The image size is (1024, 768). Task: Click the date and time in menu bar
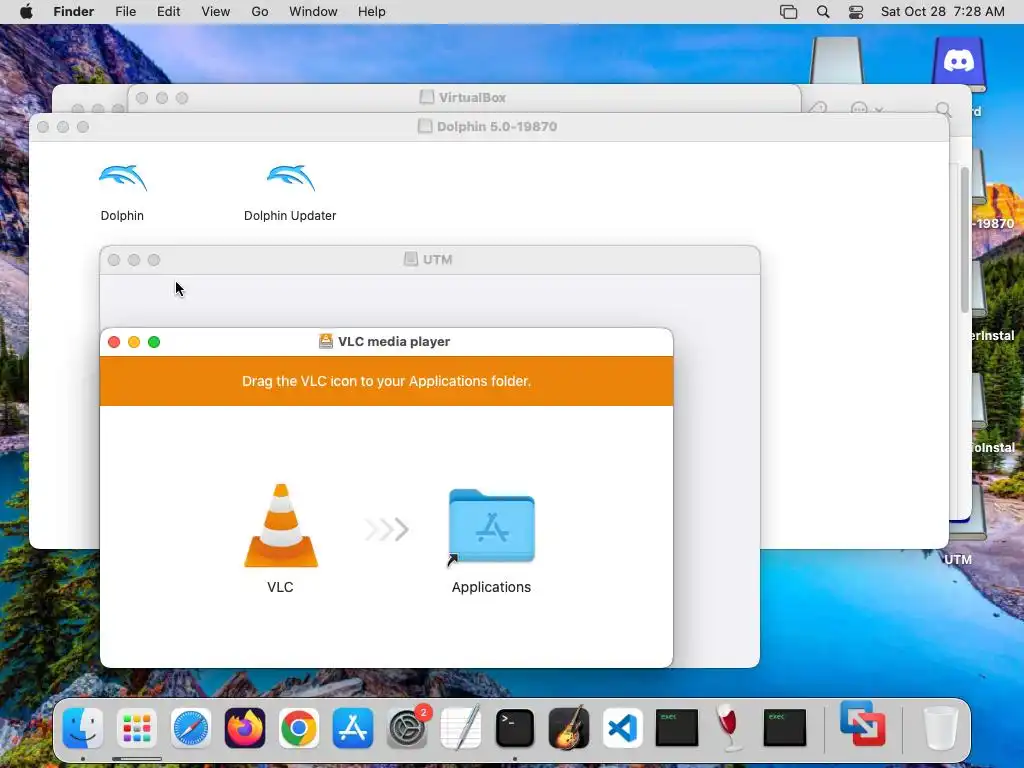(942, 12)
